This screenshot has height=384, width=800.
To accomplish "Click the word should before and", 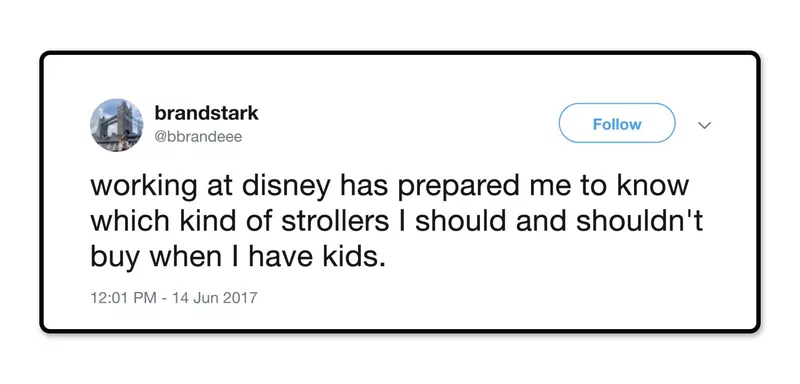I will (461, 222).
